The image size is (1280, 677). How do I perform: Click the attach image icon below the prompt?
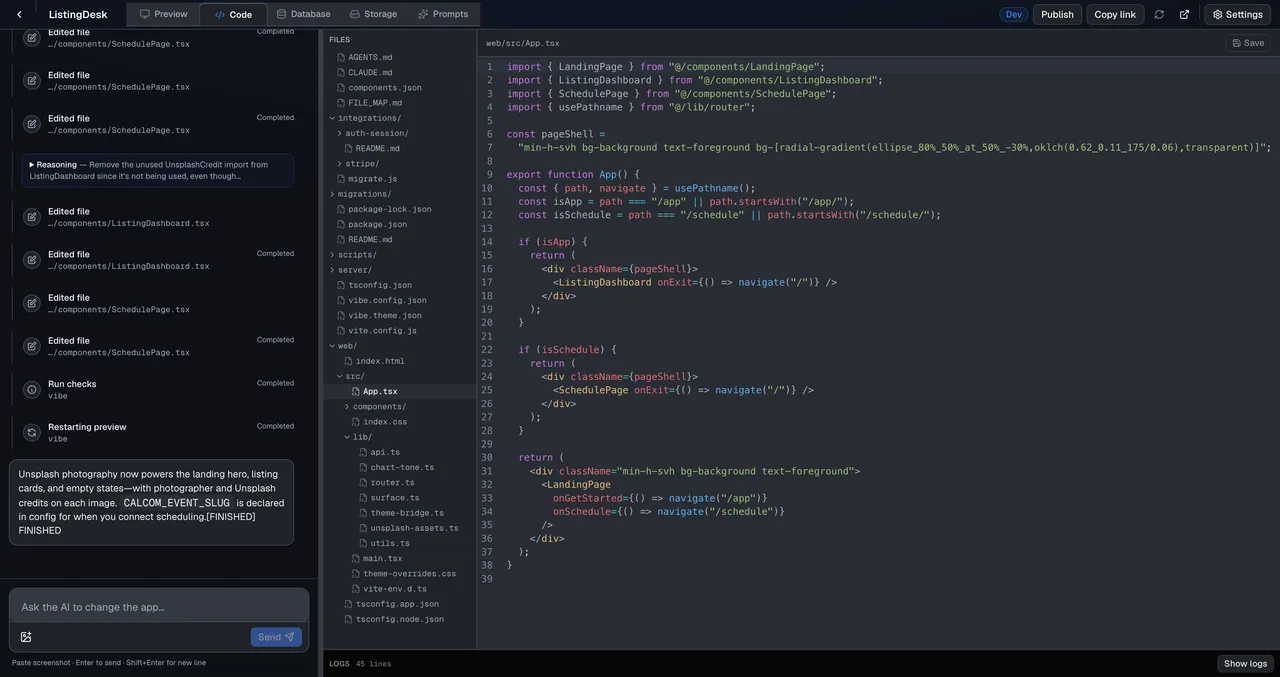(x=26, y=637)
